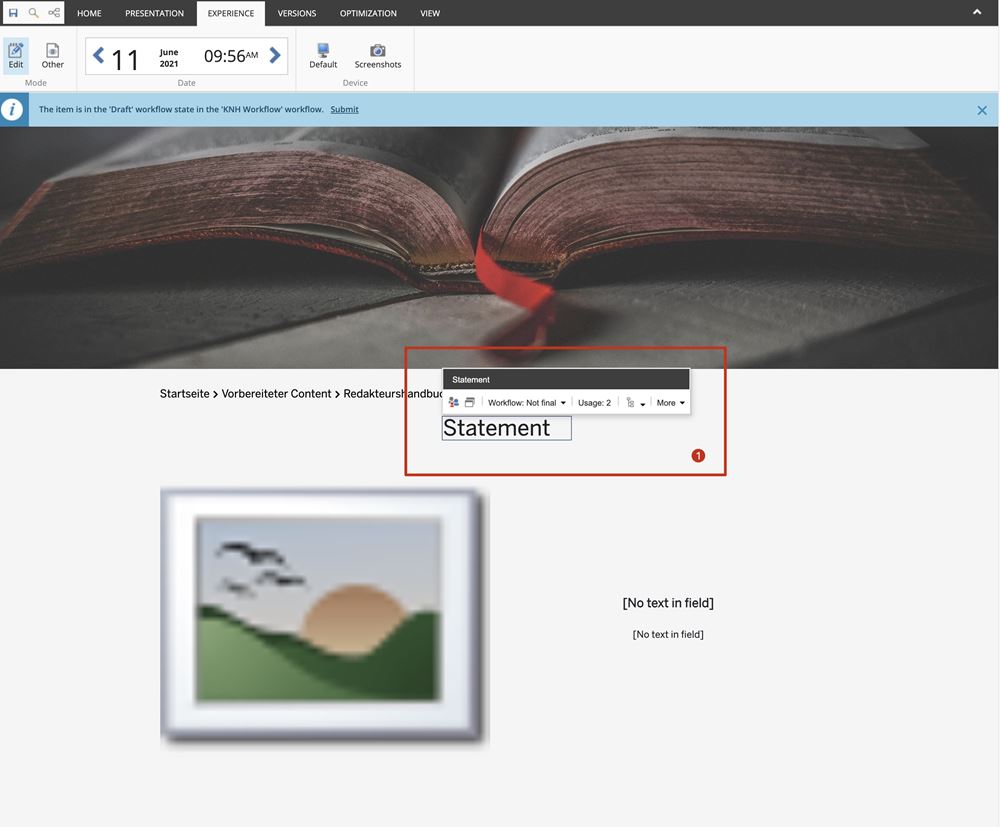
Task: Open the navigation tree icon in top bar
Action: pos(54,13)
